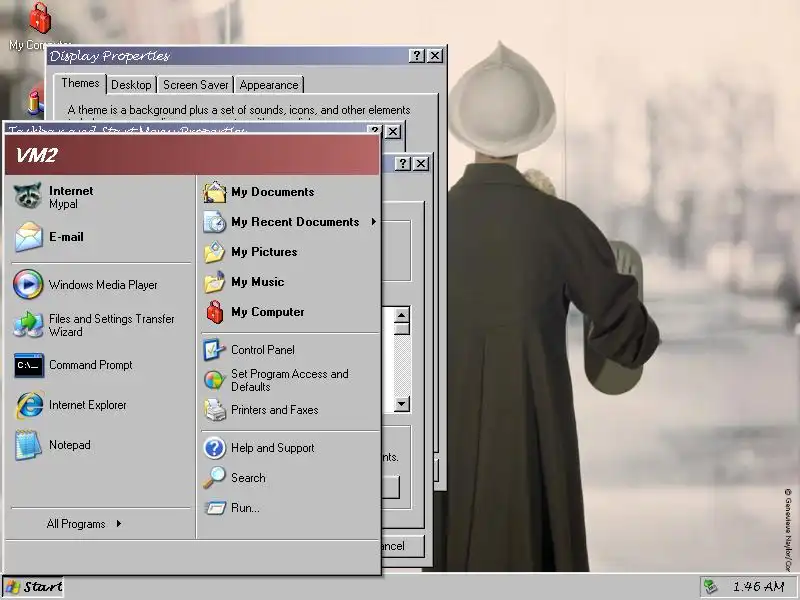Image resolution: width=800 pixels, height=600 pixels.
Task: Launch Notepad icon
Action: pyautogui.click(x=29, y=445)
